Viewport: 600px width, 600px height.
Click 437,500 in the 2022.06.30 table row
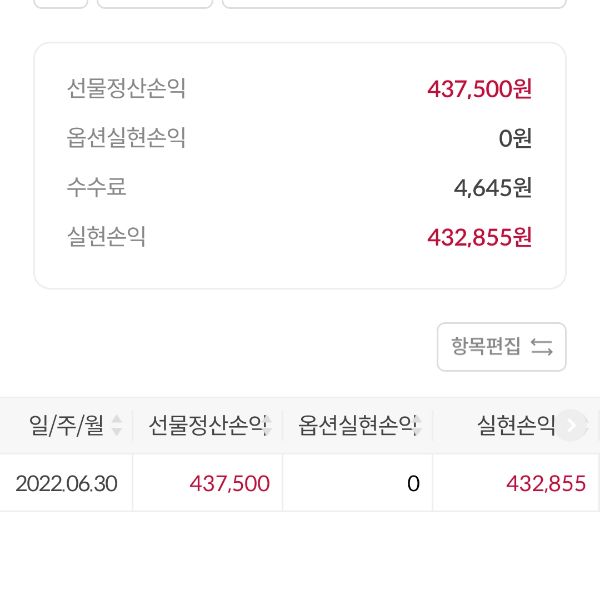coord(229,484)
